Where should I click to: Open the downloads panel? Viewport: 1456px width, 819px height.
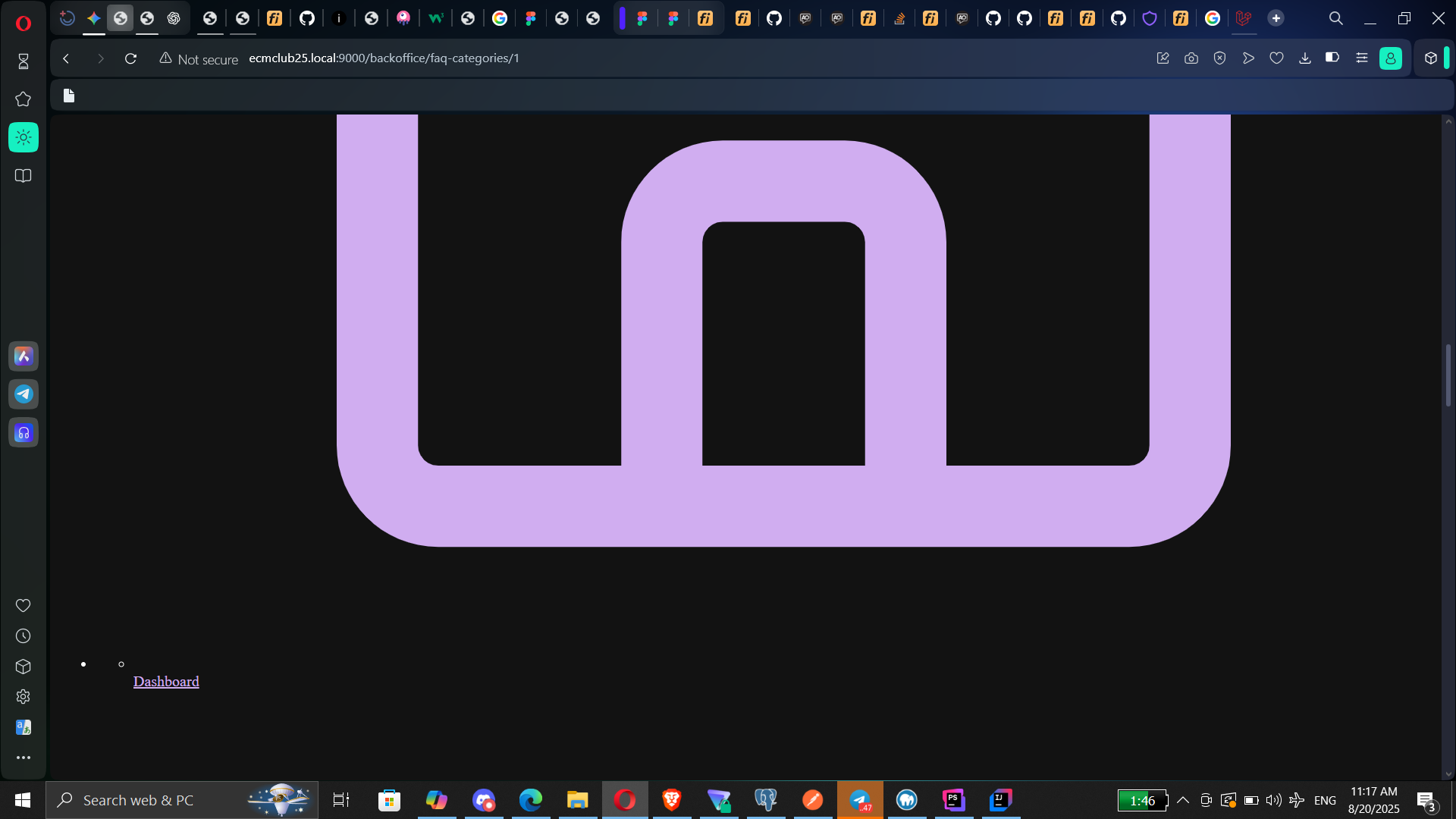[x=1304, y=58]
